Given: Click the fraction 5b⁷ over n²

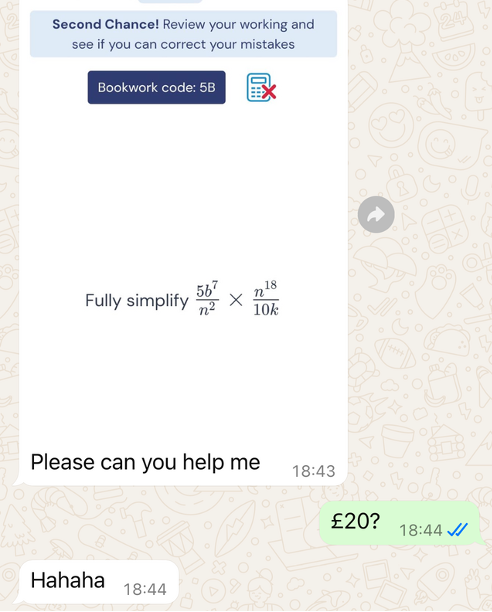Looking at the screenshot, I should (207, 299).
